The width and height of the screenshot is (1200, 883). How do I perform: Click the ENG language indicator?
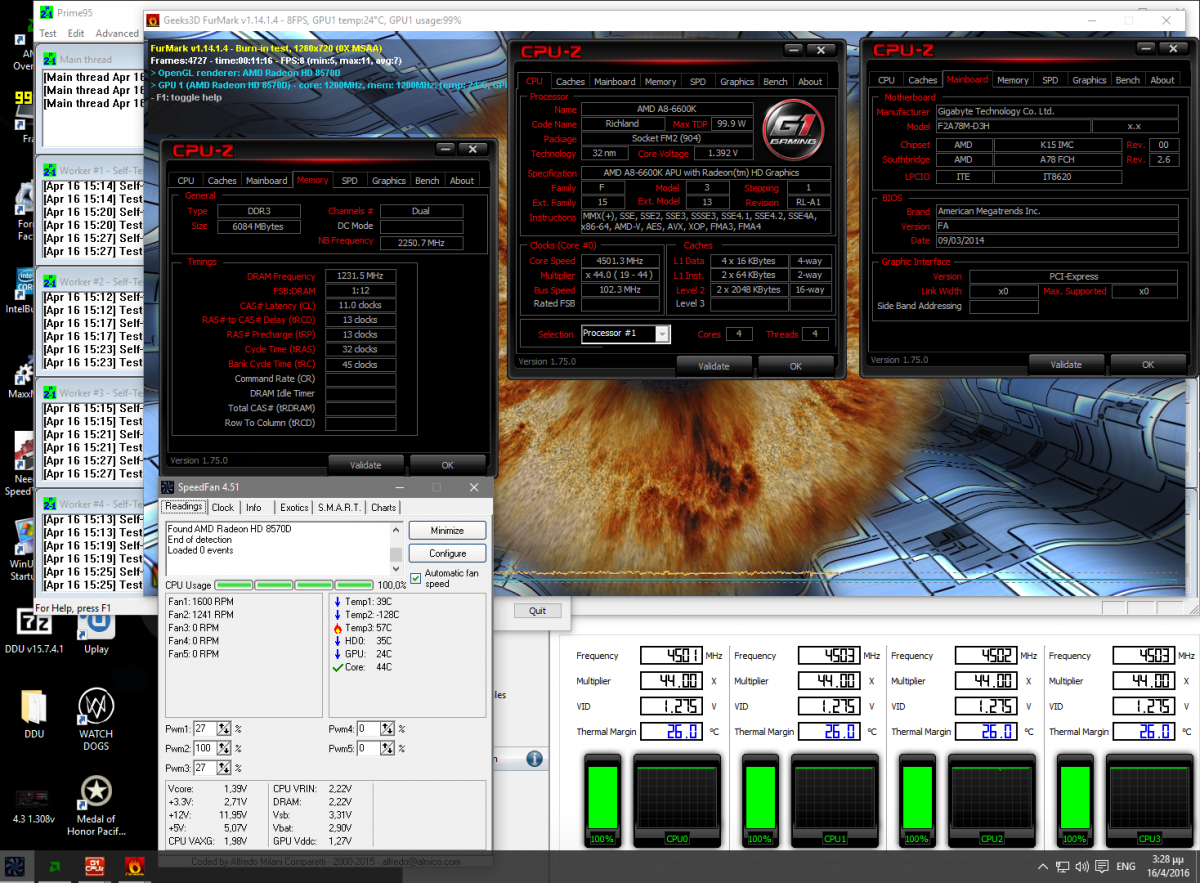[x=1126, y=867]
